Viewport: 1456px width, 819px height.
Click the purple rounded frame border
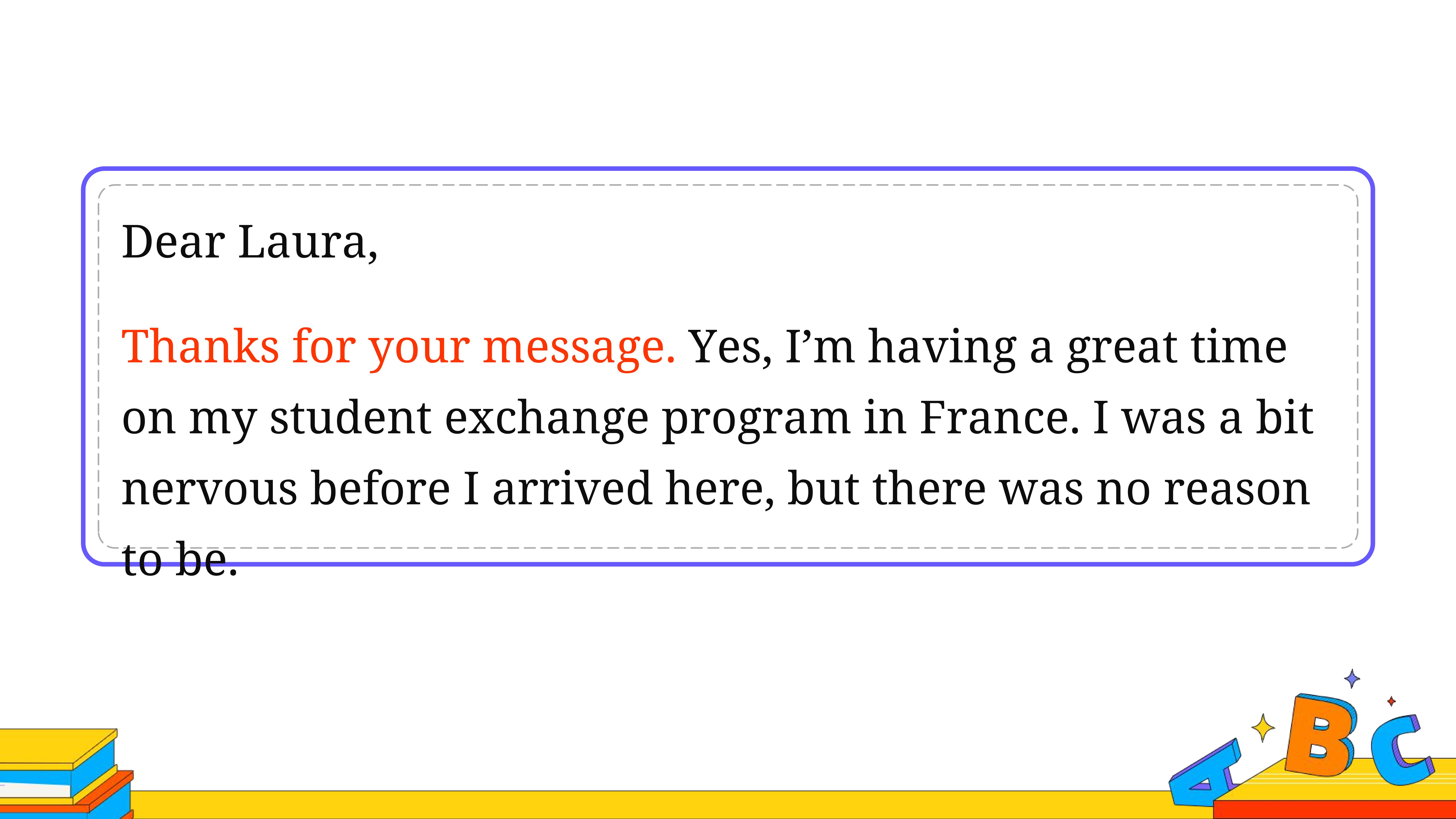coord(728,169)
